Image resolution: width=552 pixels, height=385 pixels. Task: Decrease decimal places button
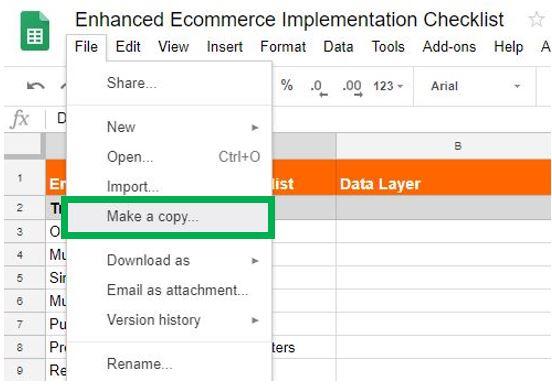click(x=319, y=87)
